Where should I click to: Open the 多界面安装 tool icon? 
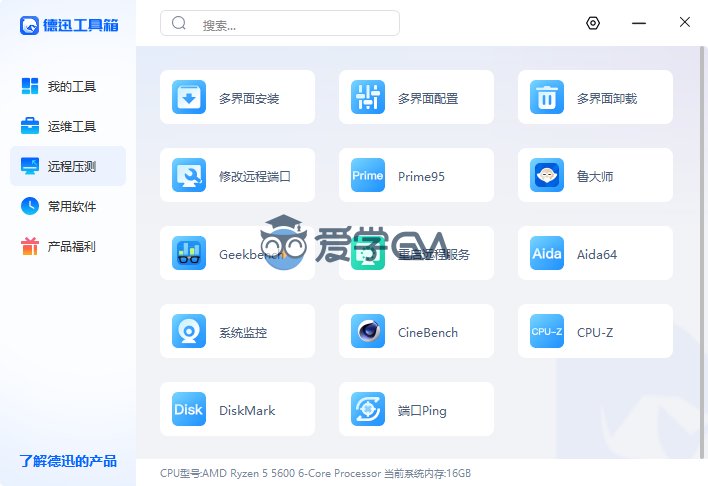[188, 97]
